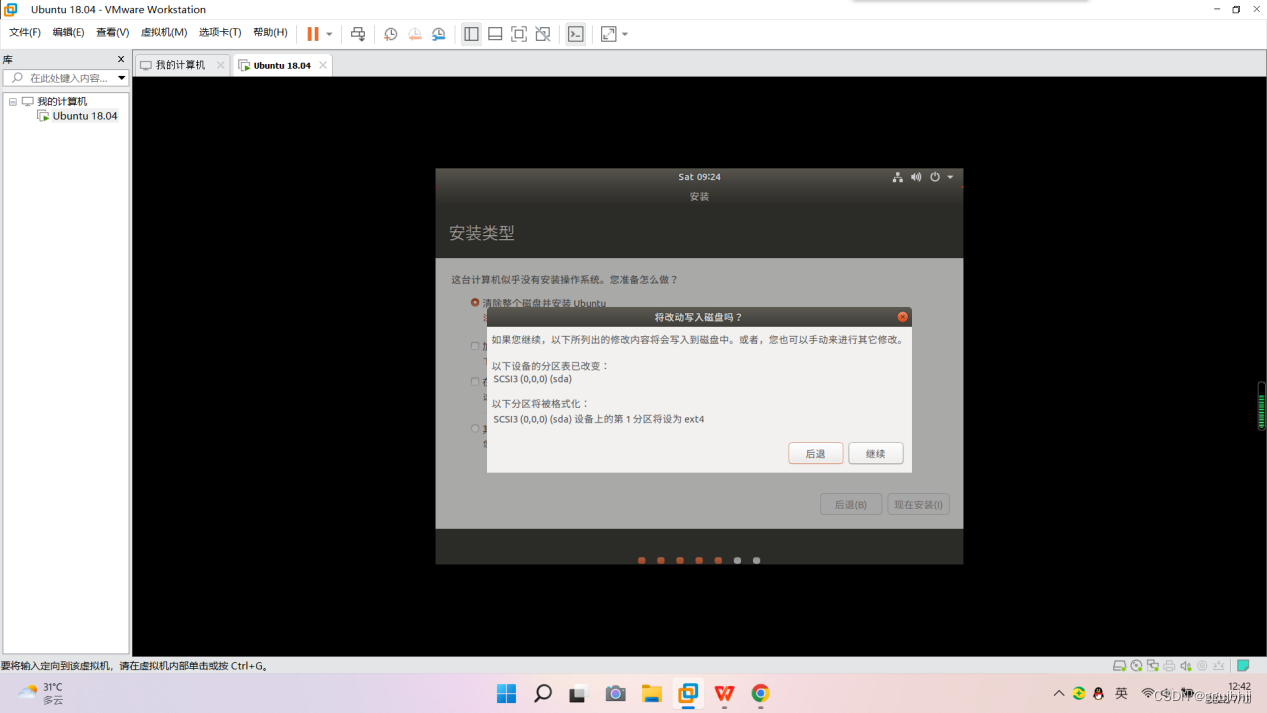
Task: Click the printer device status icon
Action: click(1169, 666)
